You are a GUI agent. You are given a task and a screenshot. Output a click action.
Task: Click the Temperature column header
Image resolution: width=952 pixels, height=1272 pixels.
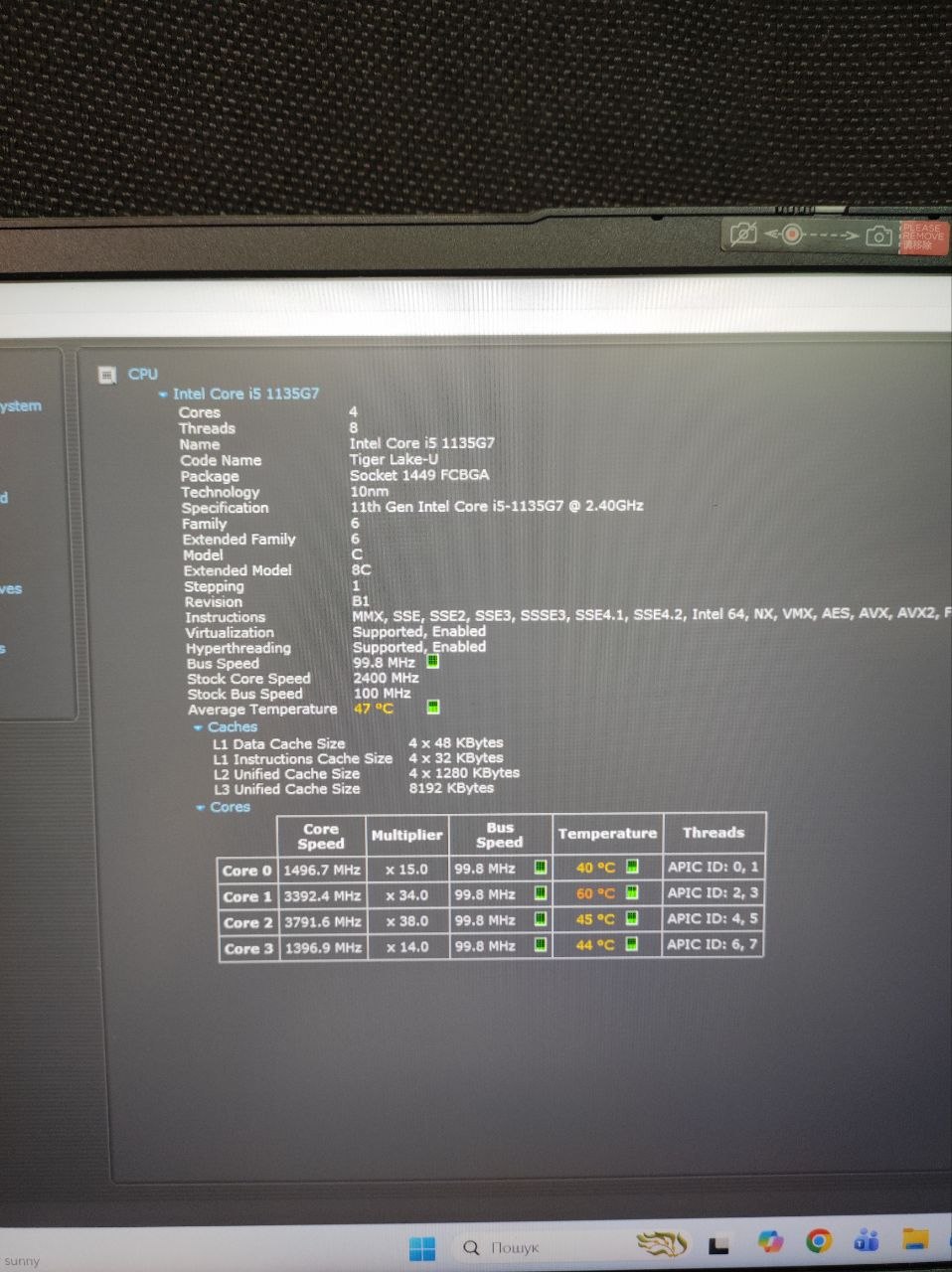click(607, 833)
